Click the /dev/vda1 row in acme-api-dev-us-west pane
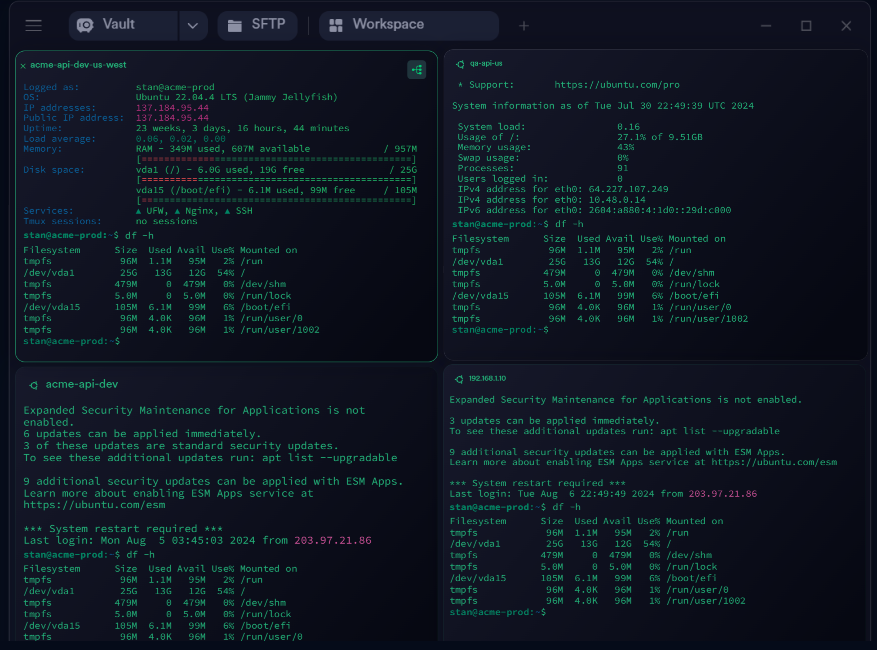Viewport: 877px width, 650px height. click(134, 273)
